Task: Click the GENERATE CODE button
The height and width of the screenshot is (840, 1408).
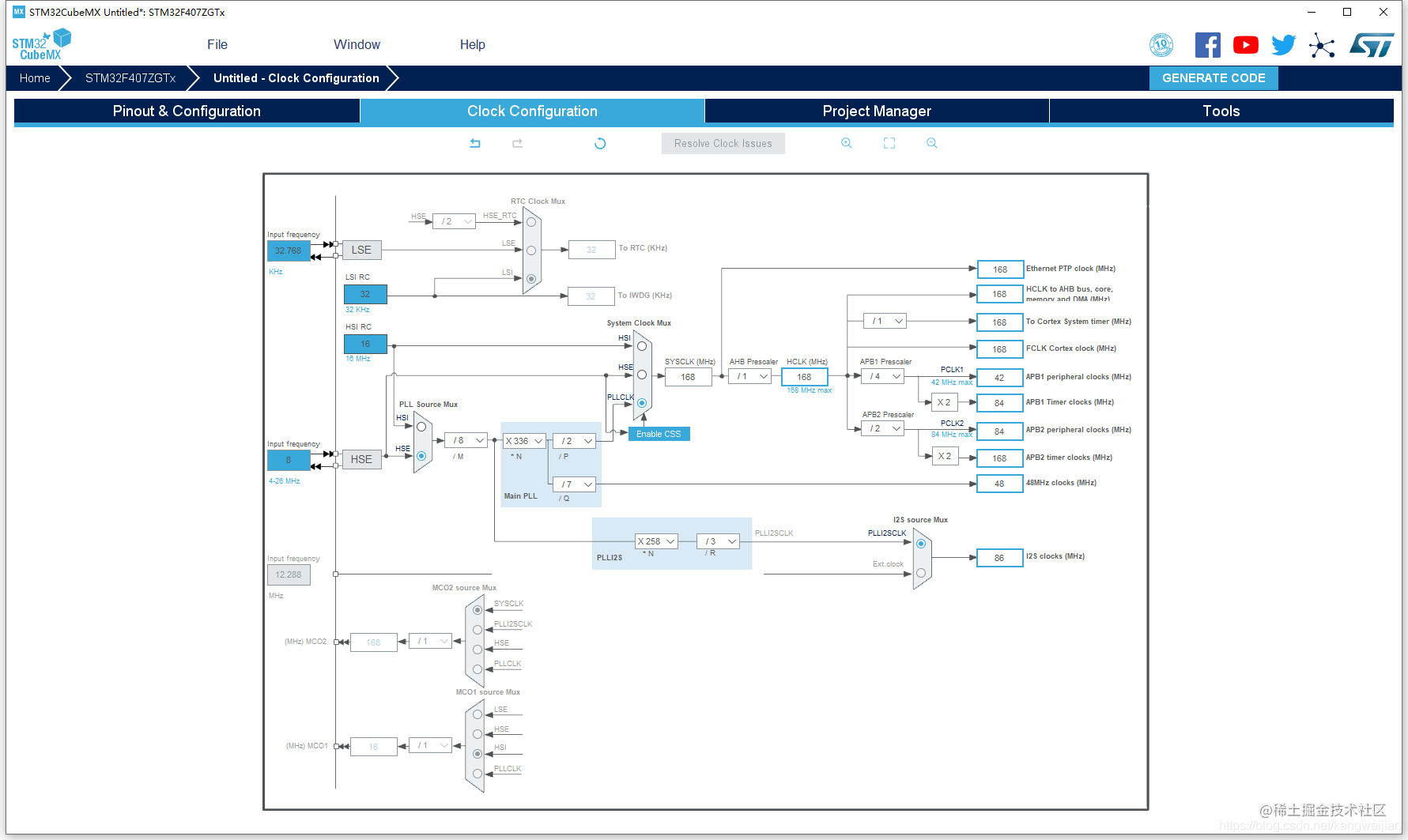Action: (1214, 78)
